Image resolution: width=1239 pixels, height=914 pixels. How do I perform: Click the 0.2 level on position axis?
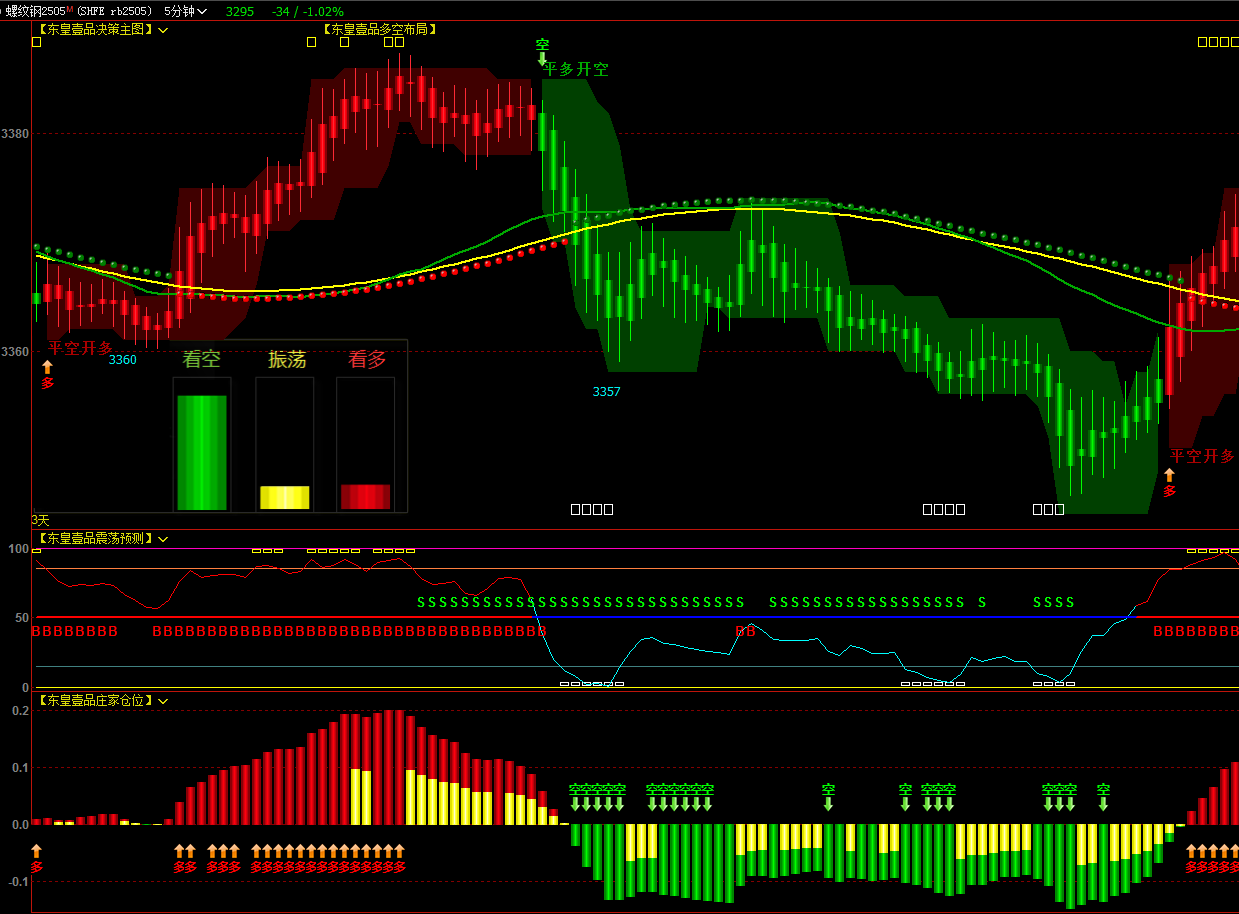pyautogui.click(x=20, y=711)
